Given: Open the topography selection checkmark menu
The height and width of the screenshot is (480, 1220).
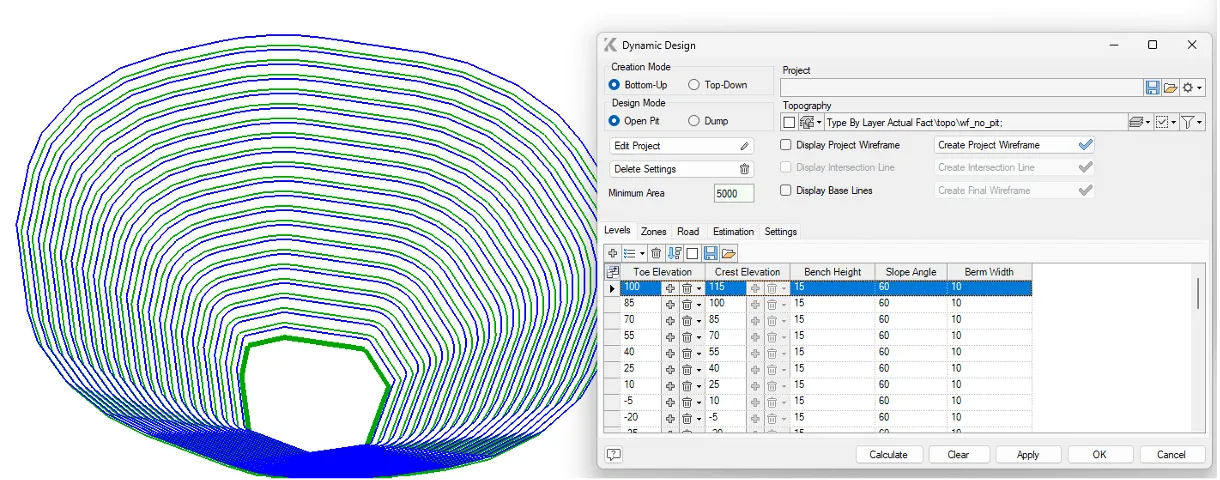Looking at the screenshot, I should click(1165, 122).
